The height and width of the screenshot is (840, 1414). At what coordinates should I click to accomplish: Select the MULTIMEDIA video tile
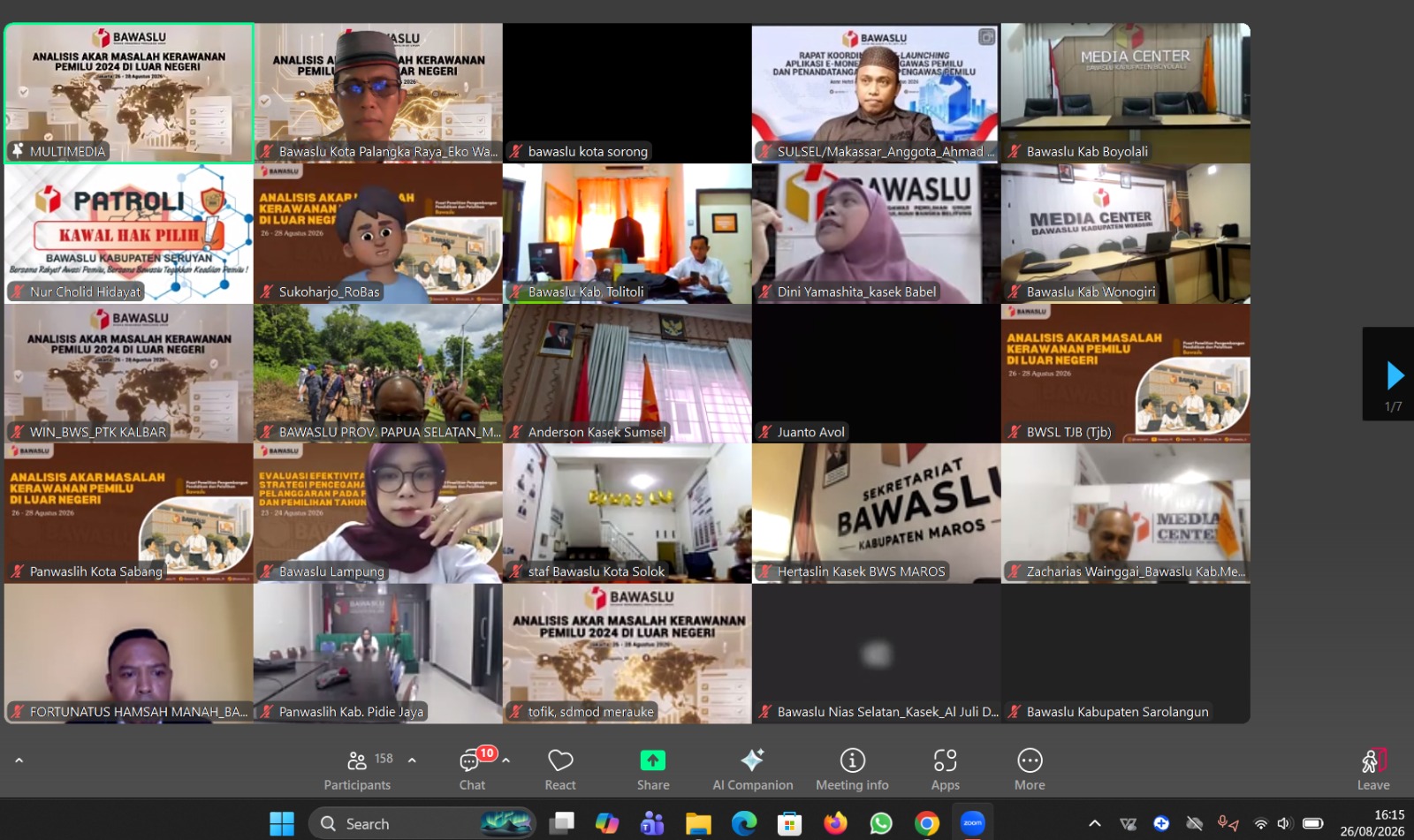(x=129, y=93)
